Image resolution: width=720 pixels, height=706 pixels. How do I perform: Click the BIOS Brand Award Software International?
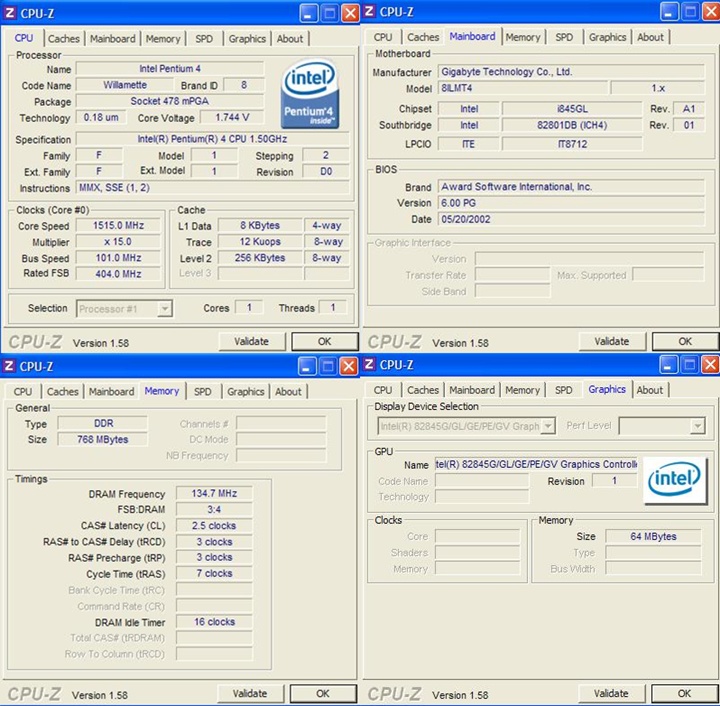click(x=571, y=187)
